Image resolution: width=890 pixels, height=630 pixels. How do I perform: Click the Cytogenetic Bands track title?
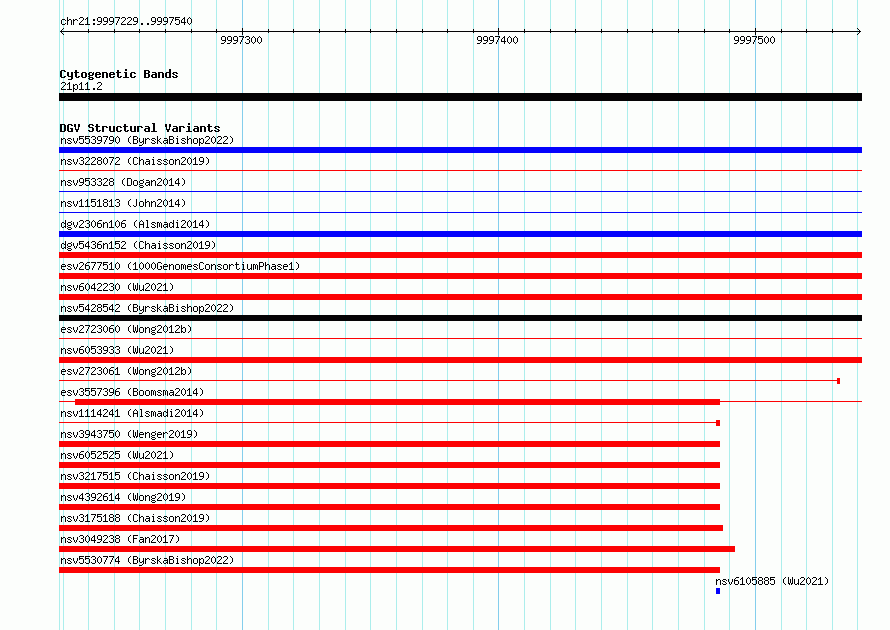[119, 74]
